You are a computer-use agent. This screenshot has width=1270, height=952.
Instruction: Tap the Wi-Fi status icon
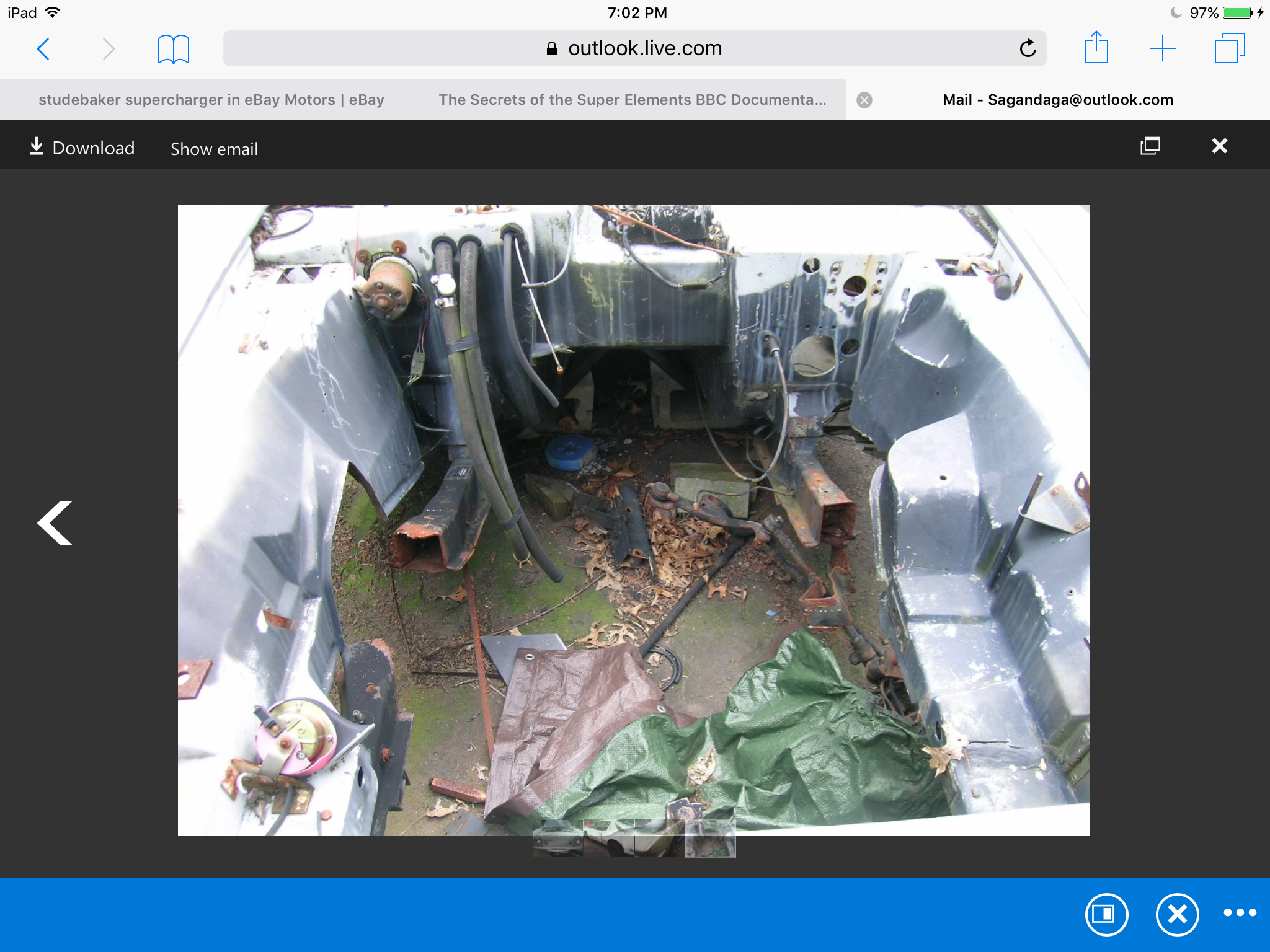pos(53,12)
